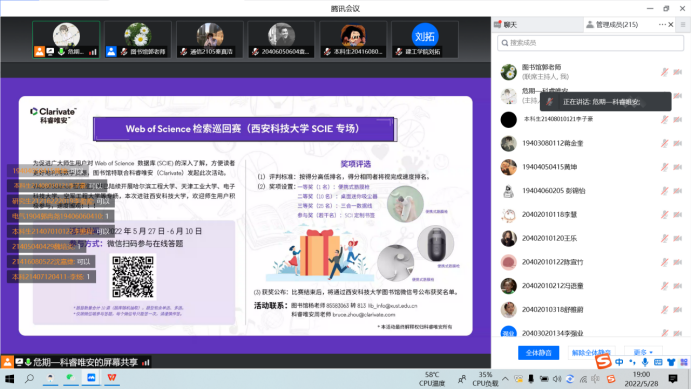Click Sogou input keyboard icon
Screen dimensions: 692x389
(658, 362)
